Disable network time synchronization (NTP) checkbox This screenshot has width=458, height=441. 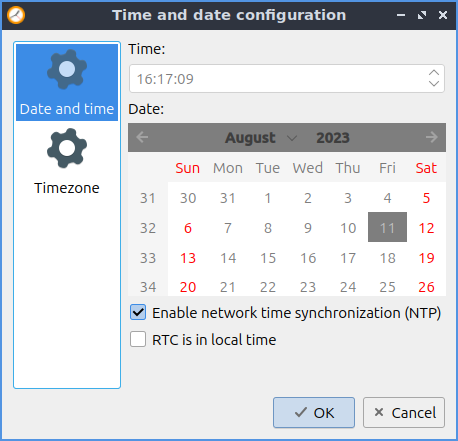(138, 312)
